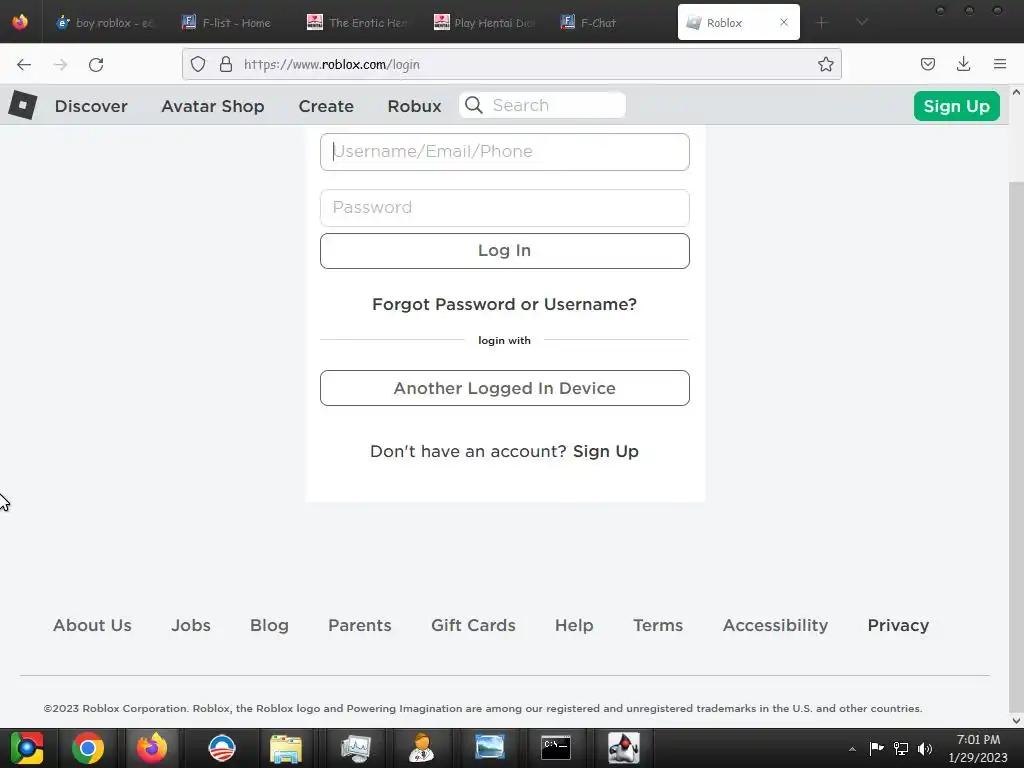Open the Privacy footer link
Image resolution: width=1024 pixels, height=768 pixels.
[898, 625]
